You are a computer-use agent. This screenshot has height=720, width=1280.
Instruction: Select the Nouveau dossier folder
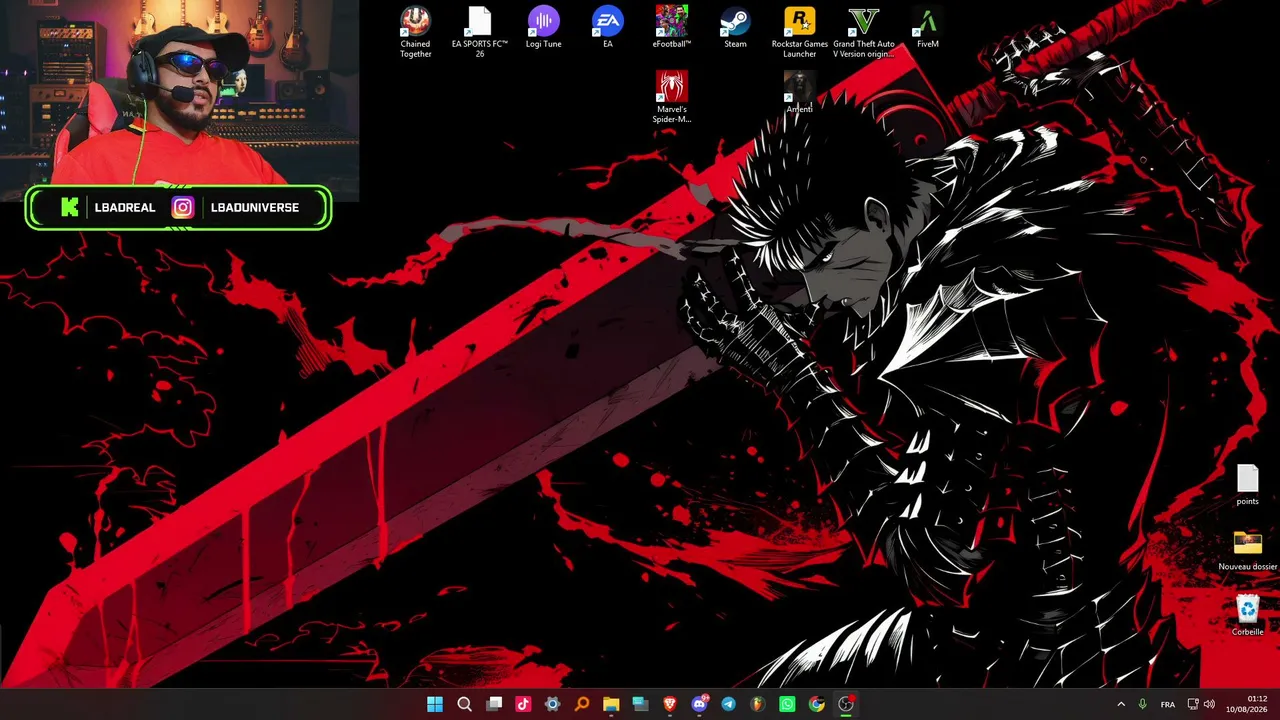1247,550
